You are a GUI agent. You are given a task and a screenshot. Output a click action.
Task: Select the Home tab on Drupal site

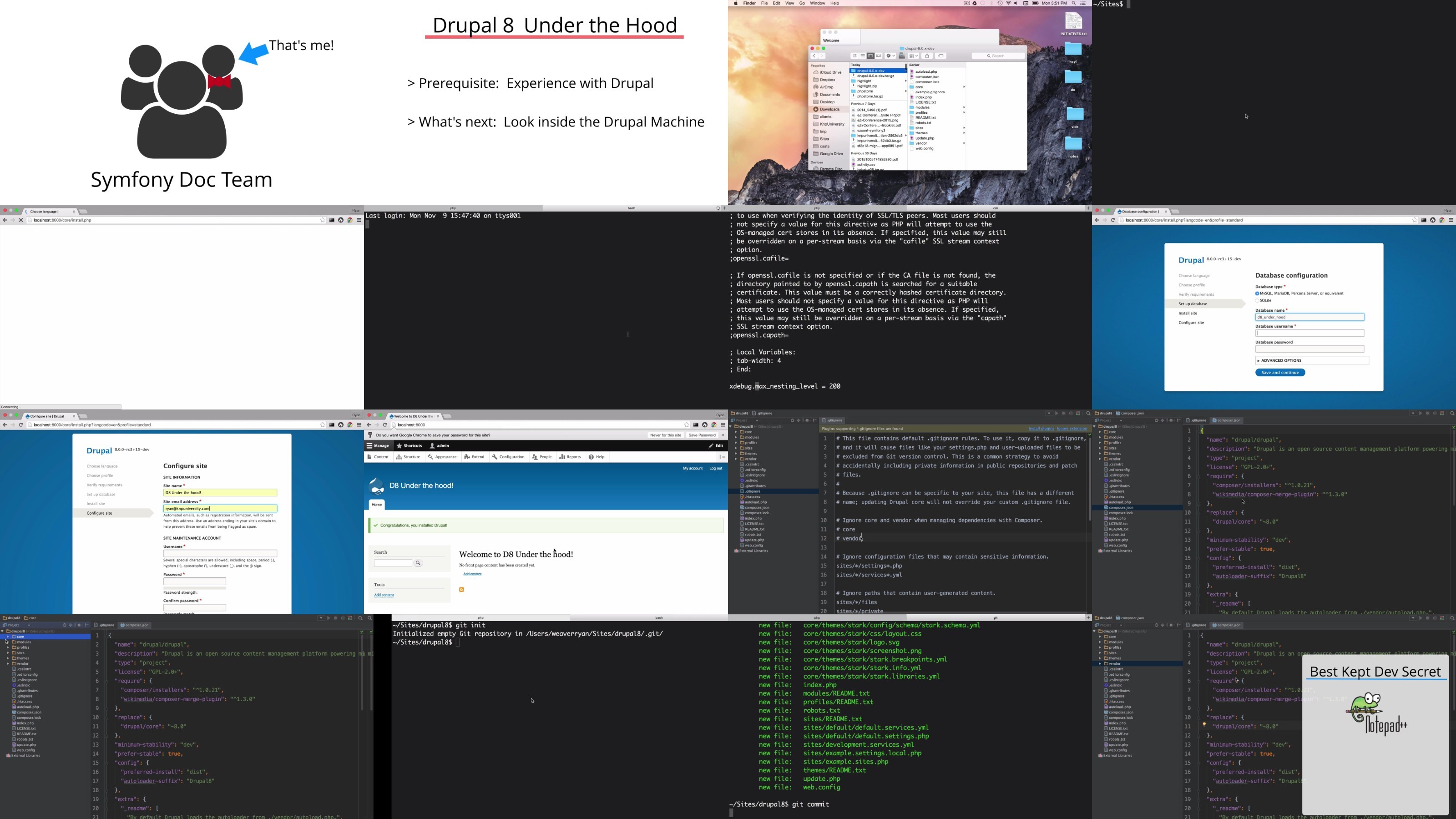tap(376, 505)
